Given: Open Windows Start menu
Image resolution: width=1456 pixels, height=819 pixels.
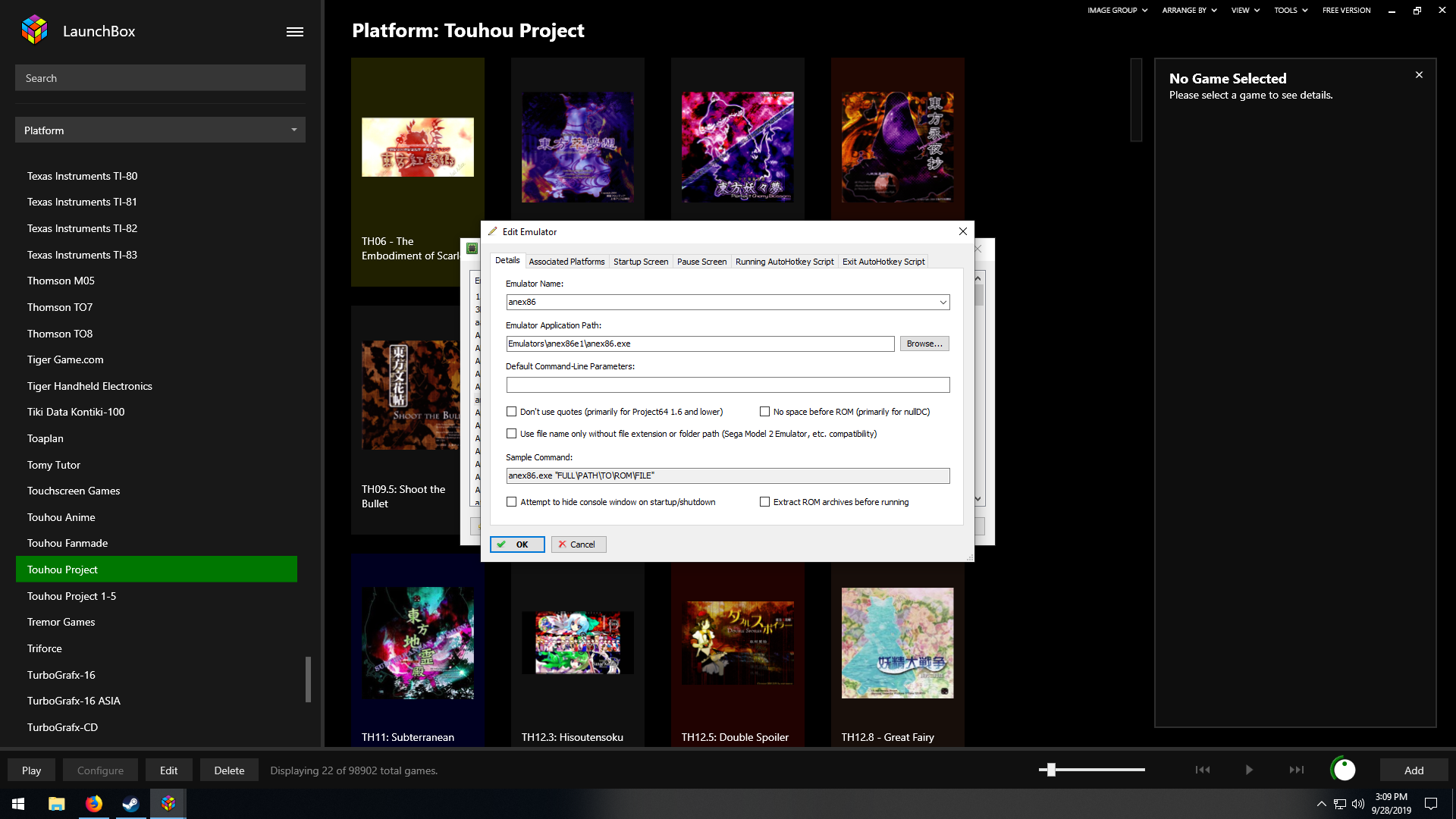Looking at the screenshot, I should pos(18,804).
